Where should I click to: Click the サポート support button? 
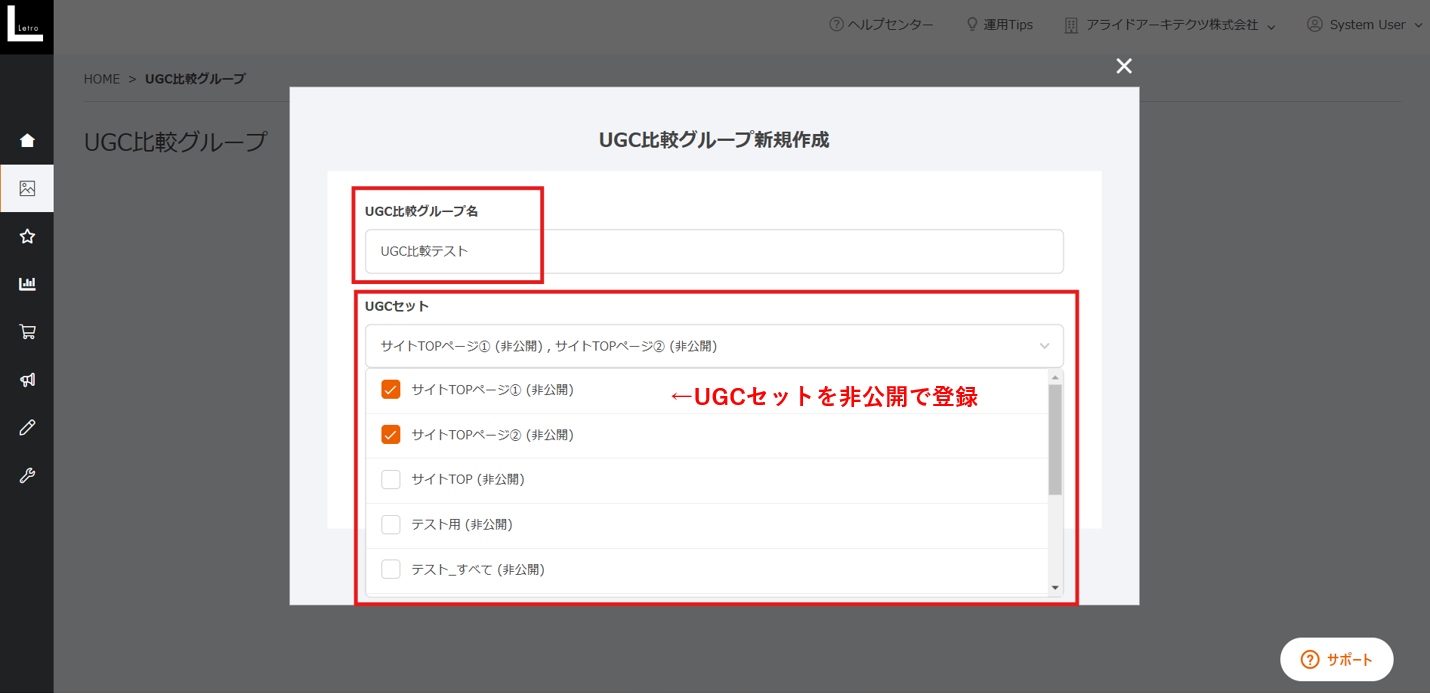1336,659
